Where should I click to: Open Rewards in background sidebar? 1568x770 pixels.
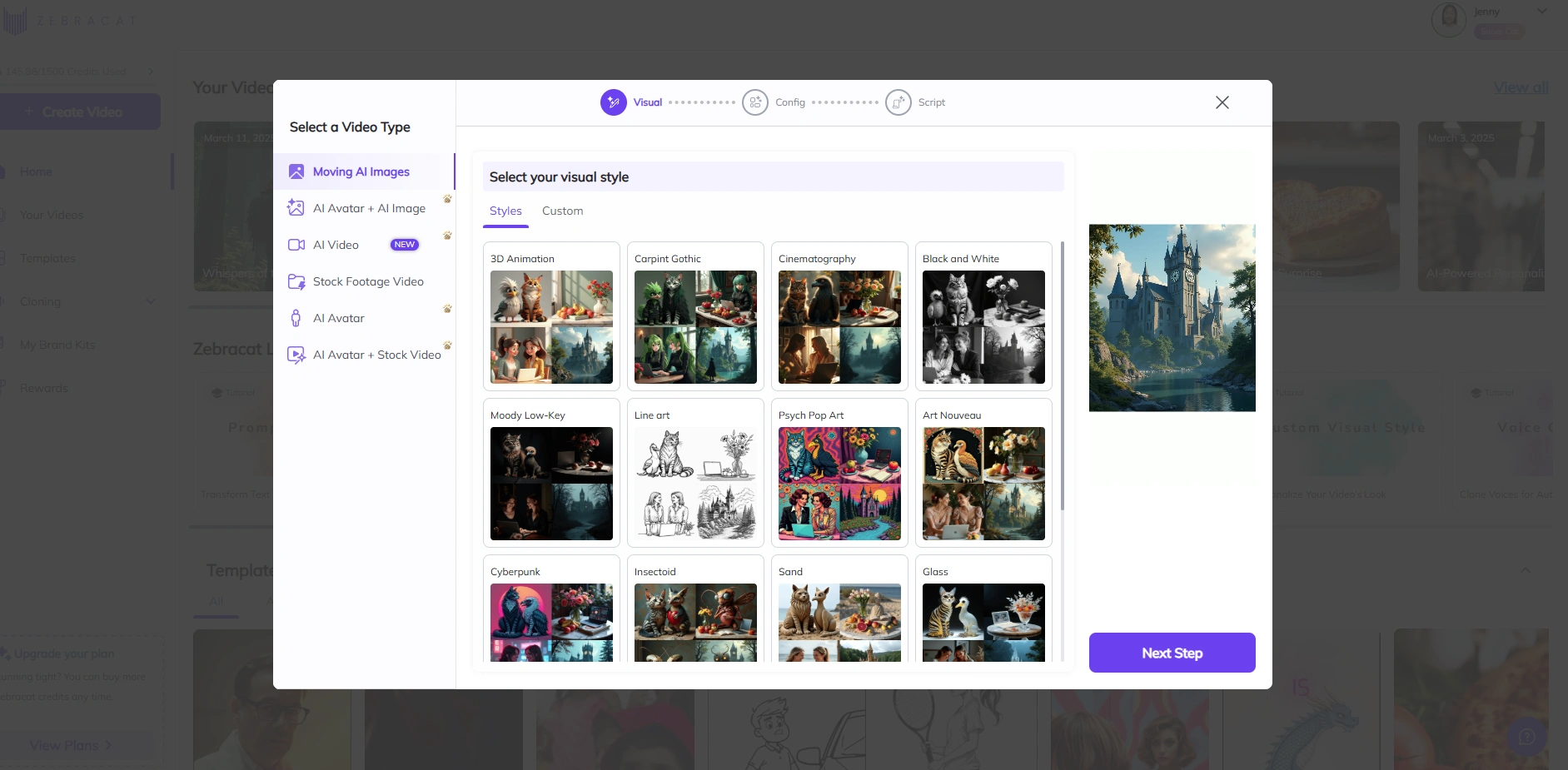pyautogui.click(x=43, y=388)
